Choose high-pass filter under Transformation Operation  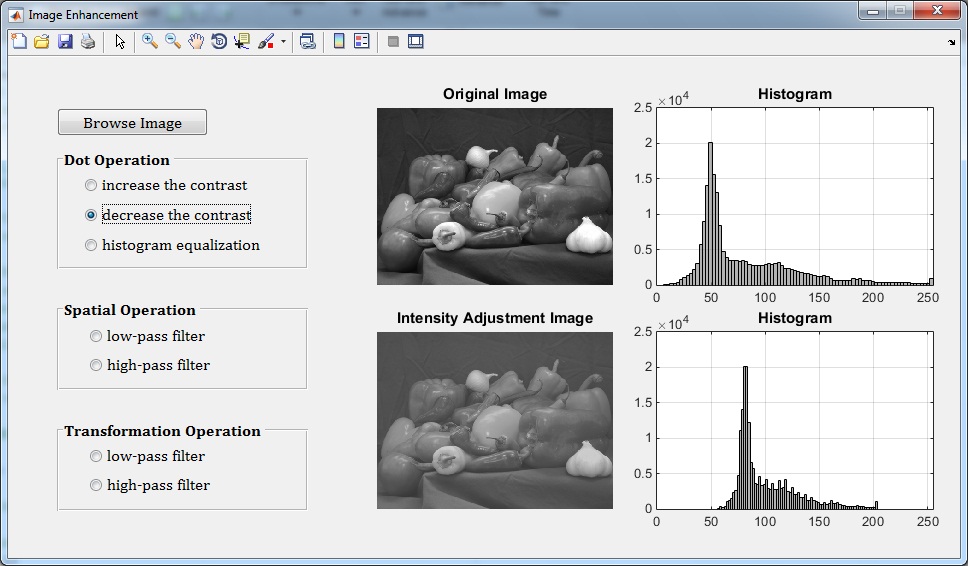(x=97, y=485)
